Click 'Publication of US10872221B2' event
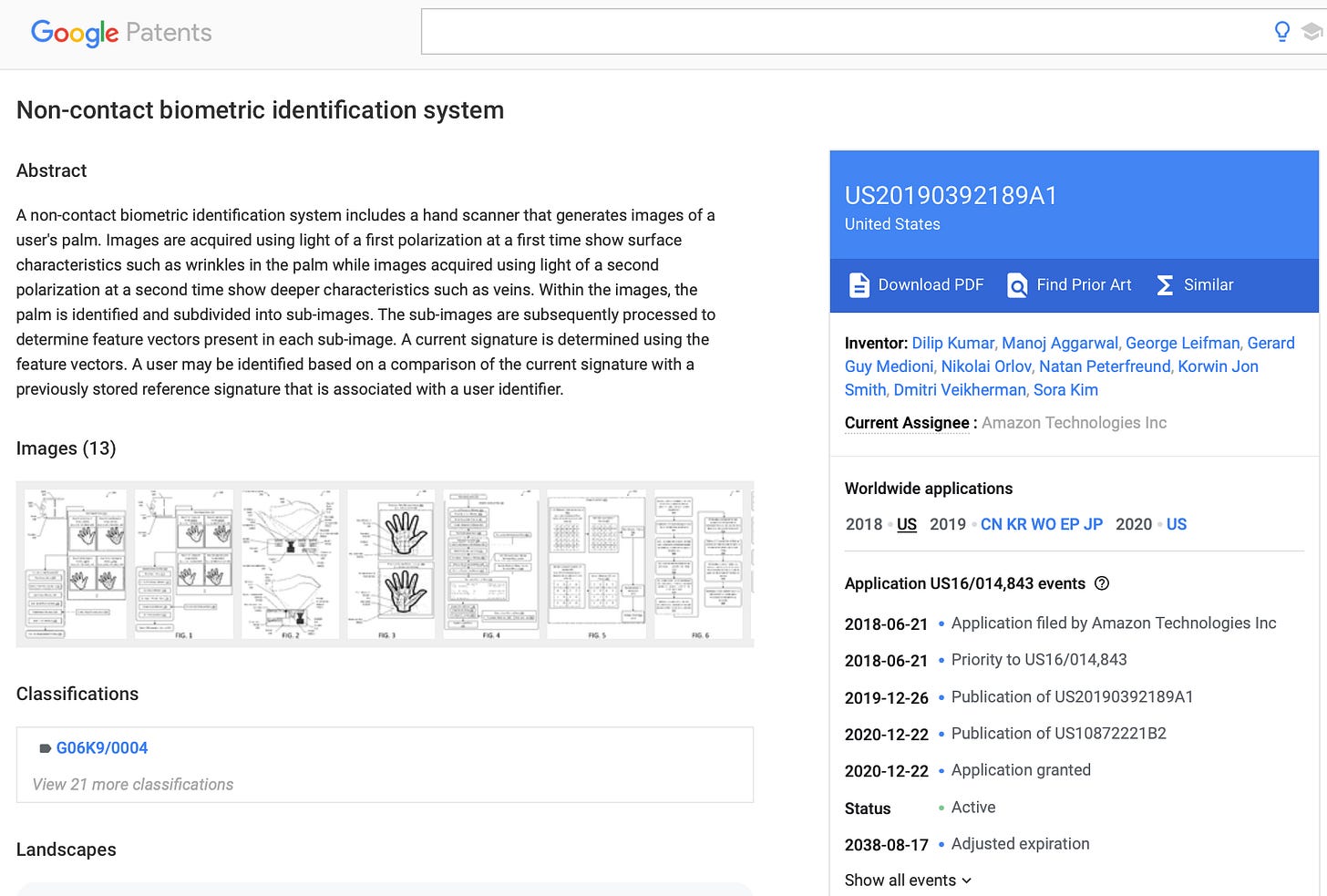Viewport: 1327px width, 896px height. (x=1059, y=734)
